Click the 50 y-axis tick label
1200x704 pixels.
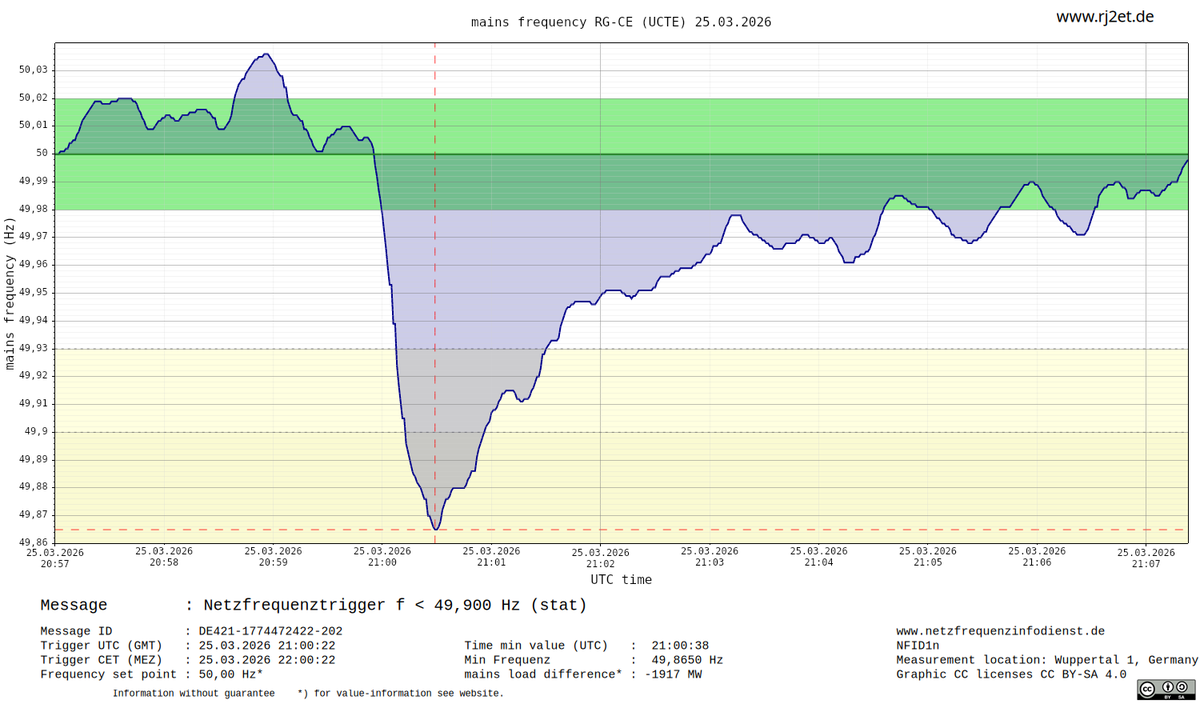42,153
